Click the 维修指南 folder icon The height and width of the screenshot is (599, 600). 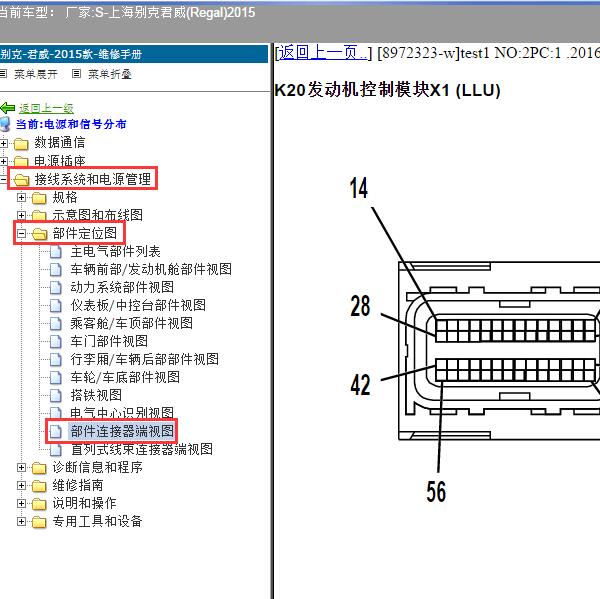pos(39,486)
